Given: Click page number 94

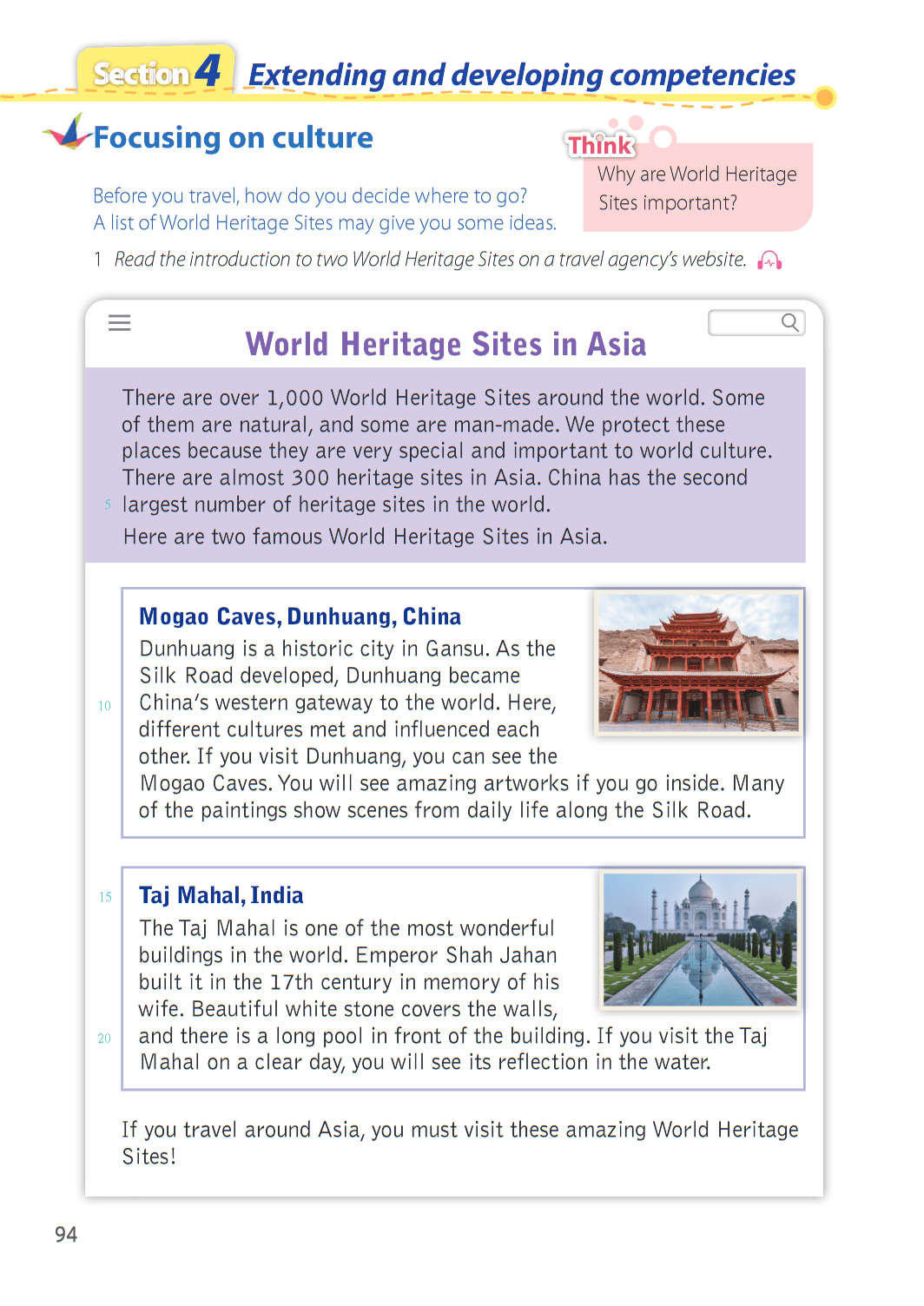Looking at the screenshot, I should 66,1235.
